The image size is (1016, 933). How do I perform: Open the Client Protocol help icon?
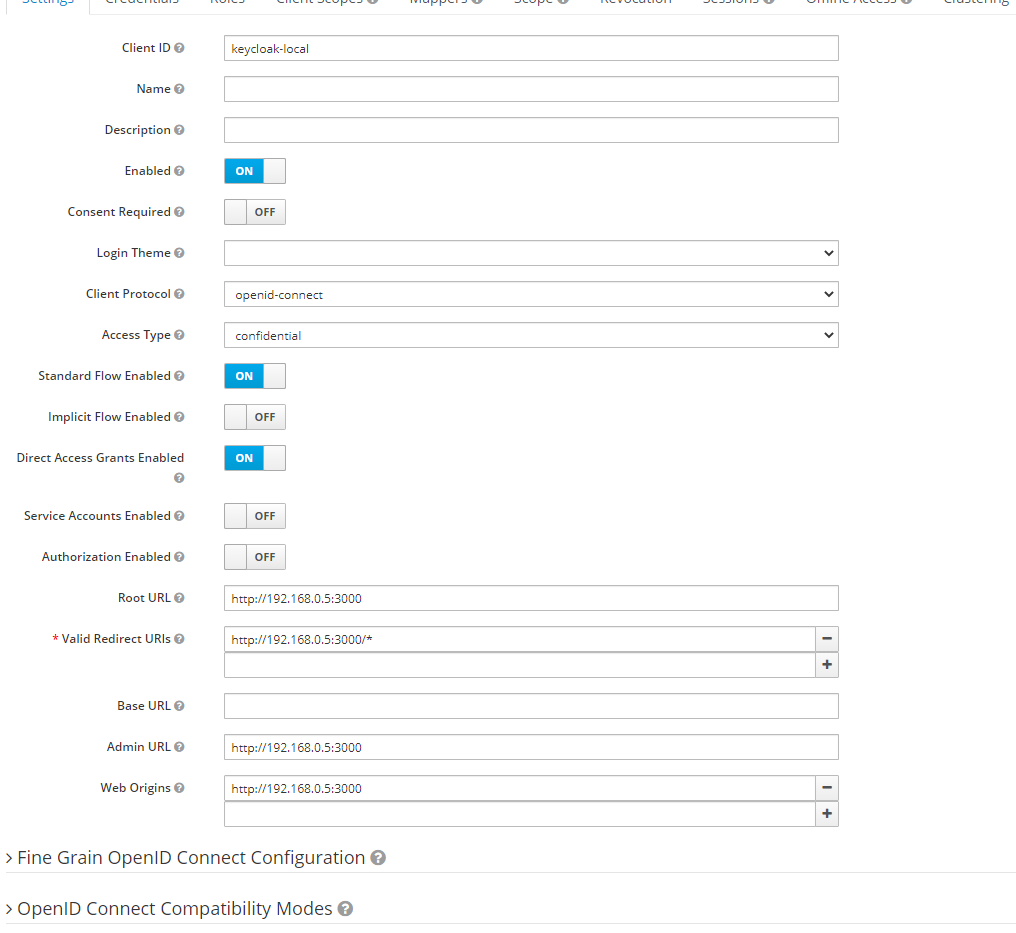(x=179, y=294)
